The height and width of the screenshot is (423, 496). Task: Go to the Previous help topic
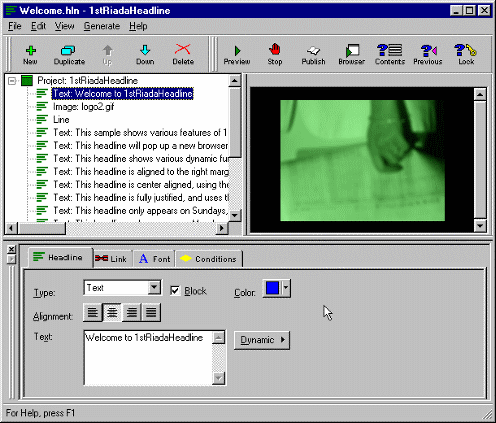click(428, 55)
